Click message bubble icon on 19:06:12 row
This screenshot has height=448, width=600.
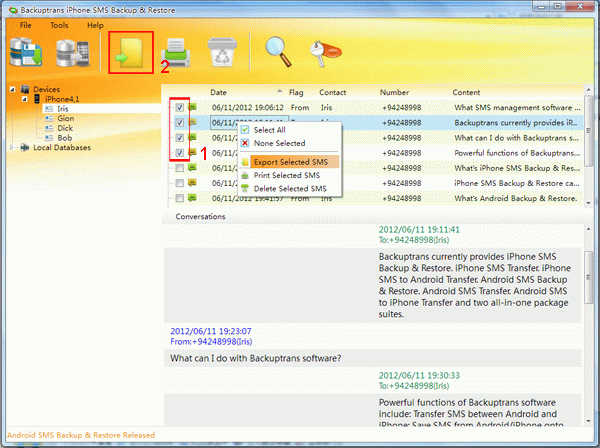pyautogui.click(x=192, y=107)
